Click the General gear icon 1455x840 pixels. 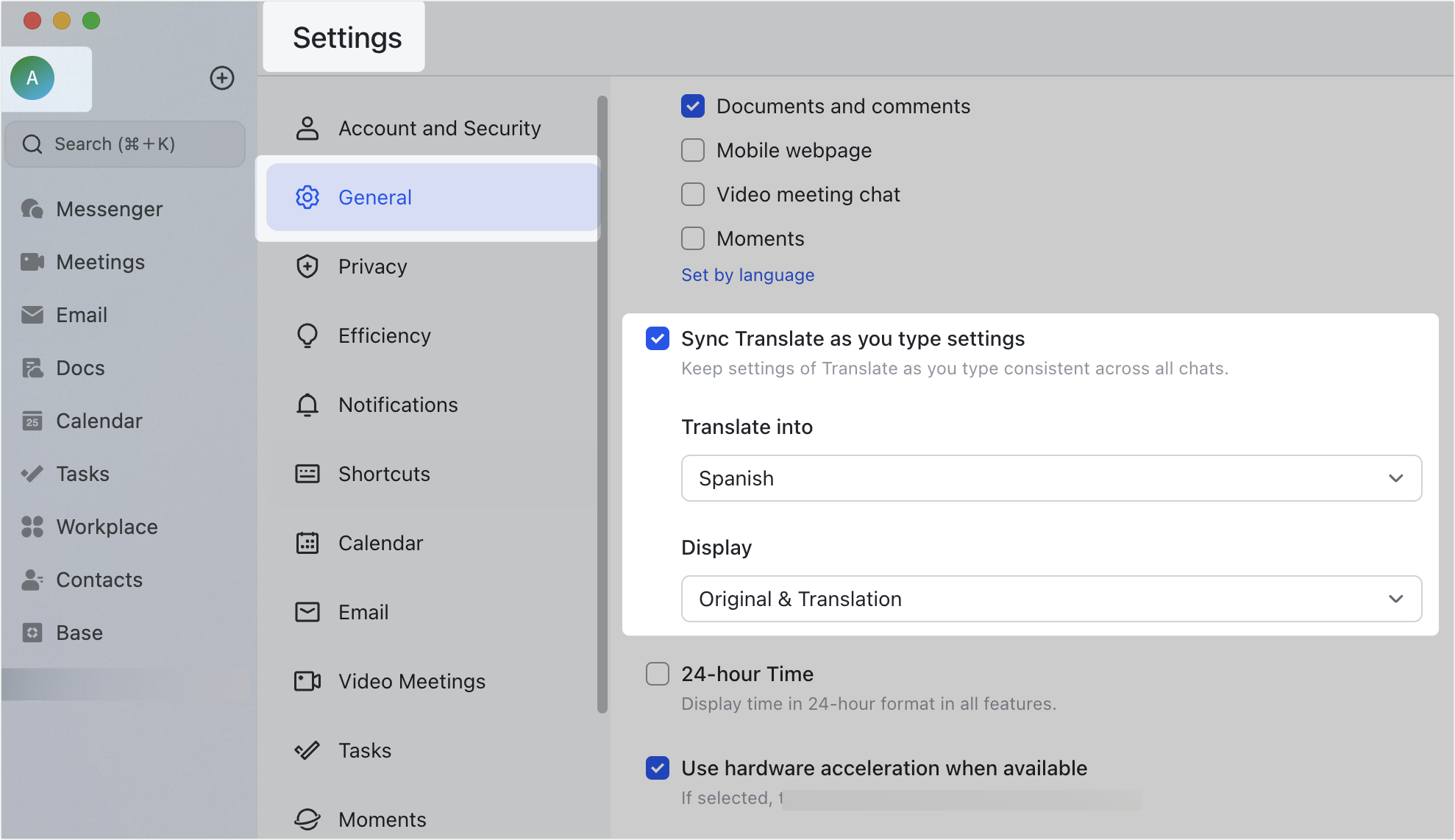(307, 197)
